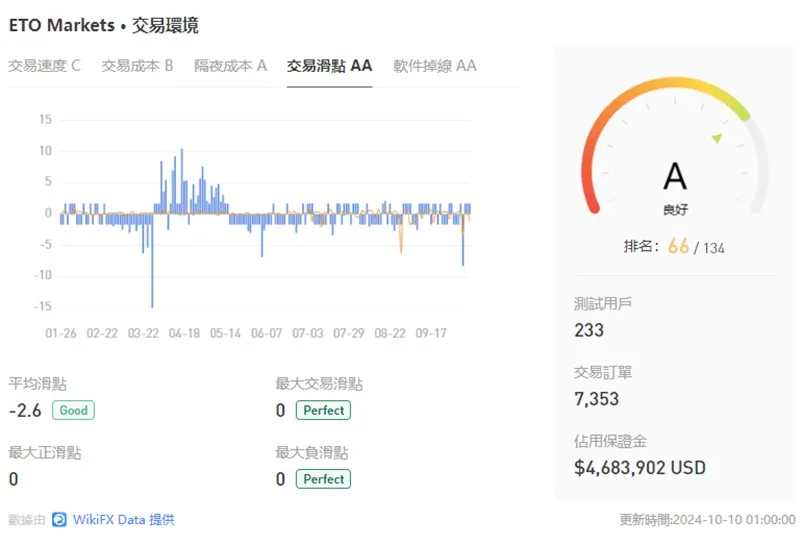Image resolution: width=802 pixels, height=544 pixels.
Task: Click the colored rating gauge arc
Action: [665, 82]
